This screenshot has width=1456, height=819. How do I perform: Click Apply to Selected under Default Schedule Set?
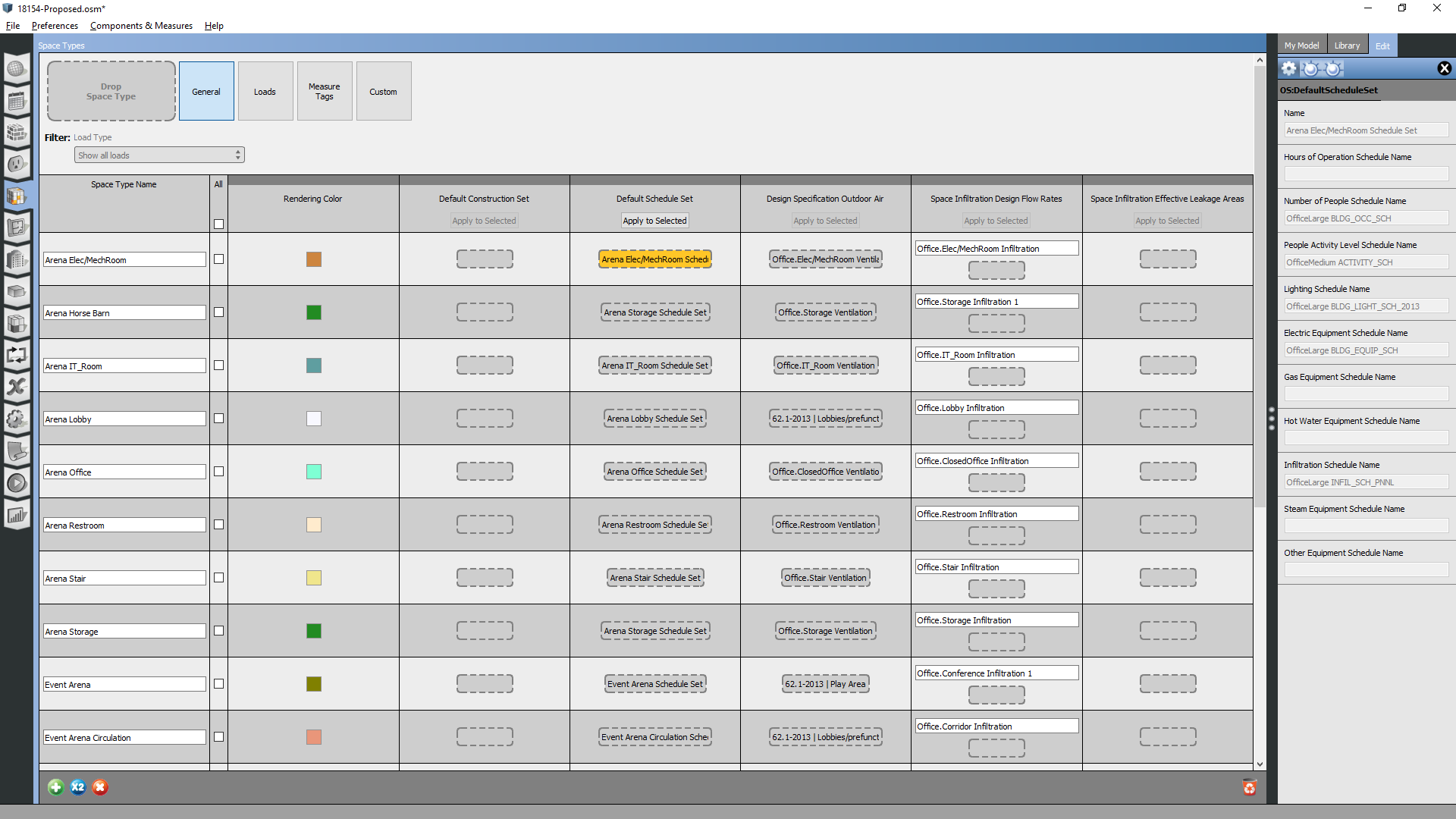click(x=654, y=221)
